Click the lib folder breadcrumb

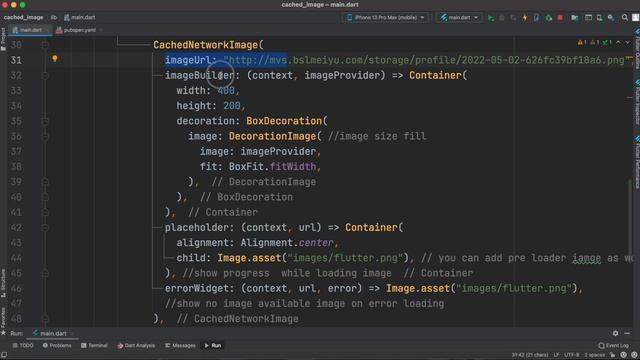pyautogui.click(x=54, y=18)
